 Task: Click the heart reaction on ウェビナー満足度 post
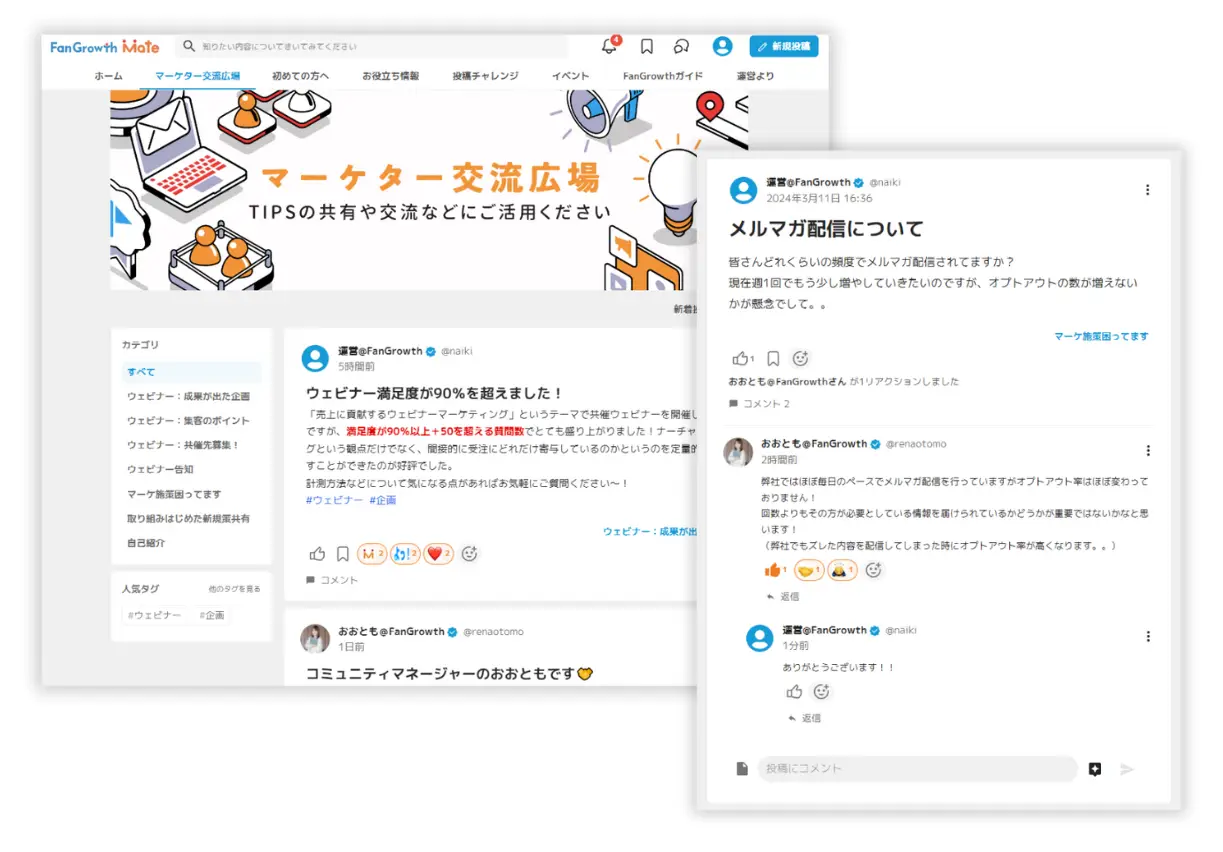(x=438, y=553)
